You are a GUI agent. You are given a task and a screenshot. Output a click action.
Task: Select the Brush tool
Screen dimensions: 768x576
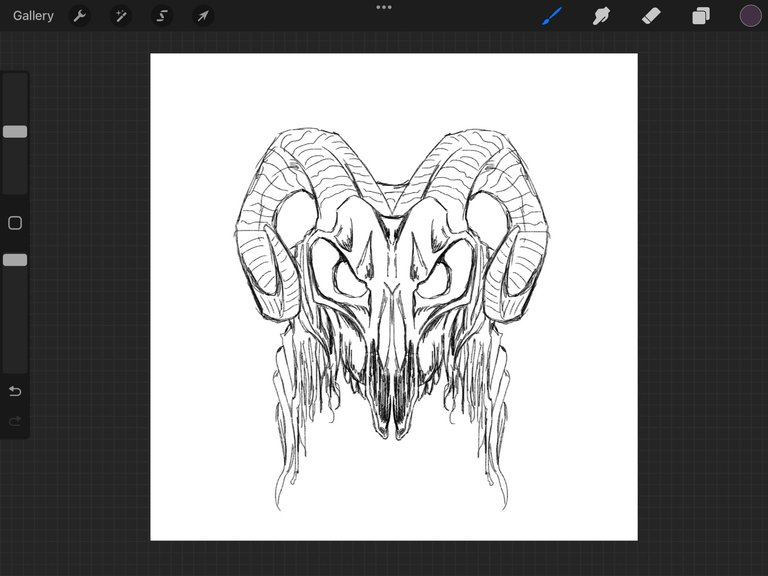point(552,16)
